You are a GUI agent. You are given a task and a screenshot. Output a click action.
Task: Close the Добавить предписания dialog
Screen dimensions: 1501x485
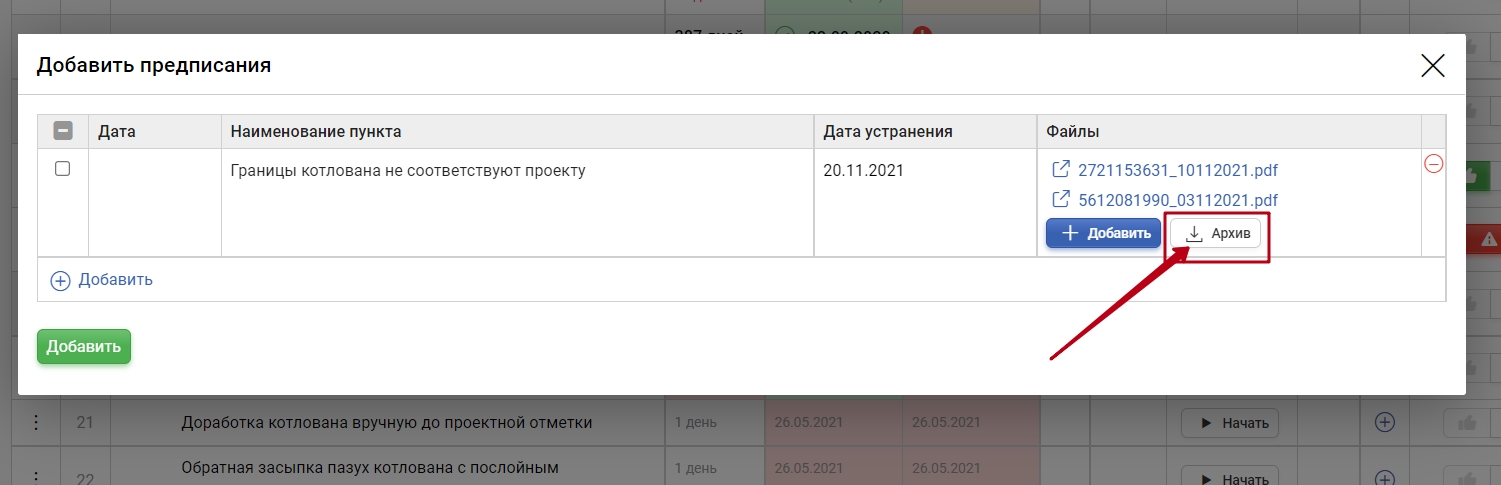click(1433, 66)
